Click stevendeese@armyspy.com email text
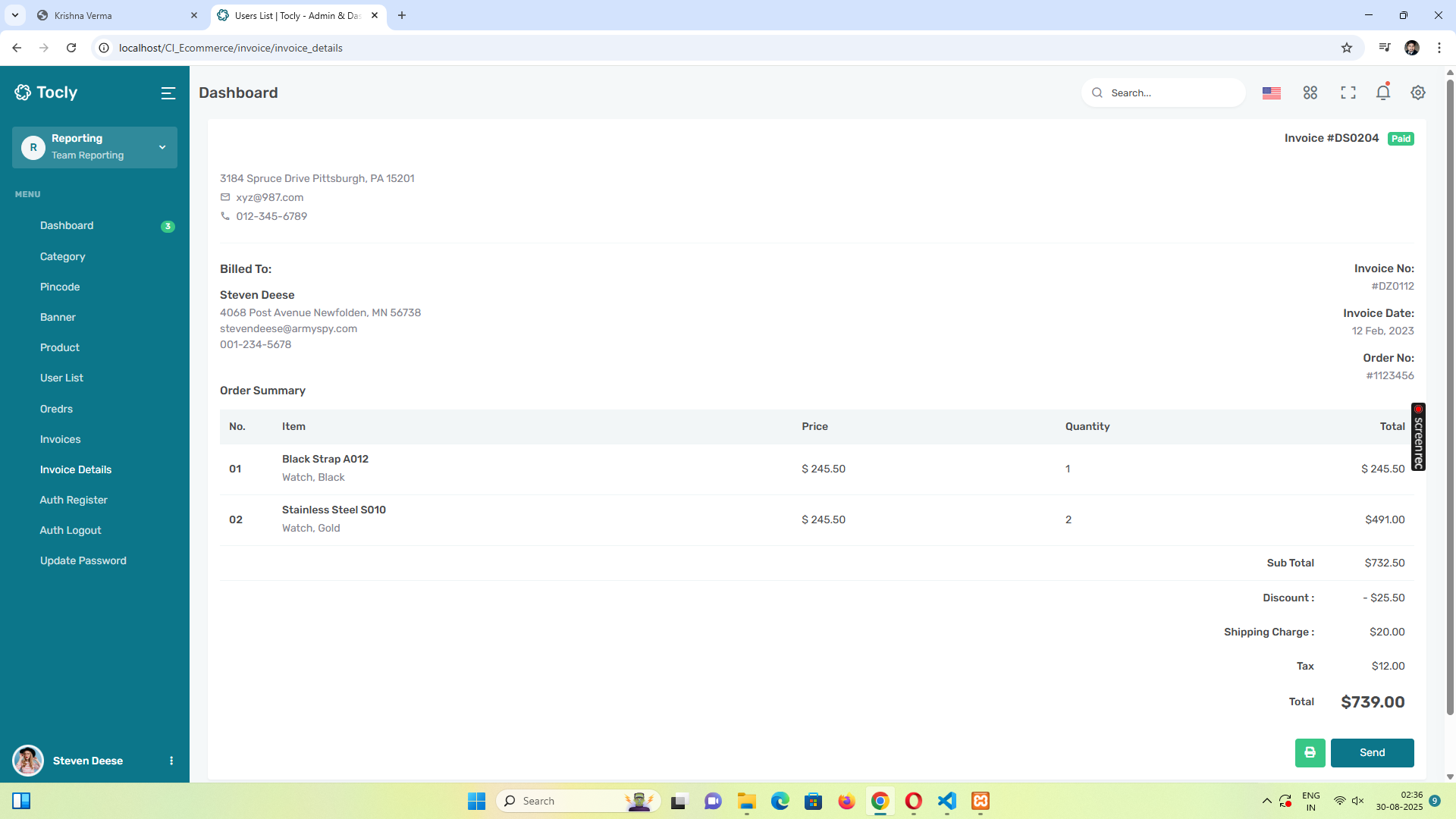 (288, 328)
